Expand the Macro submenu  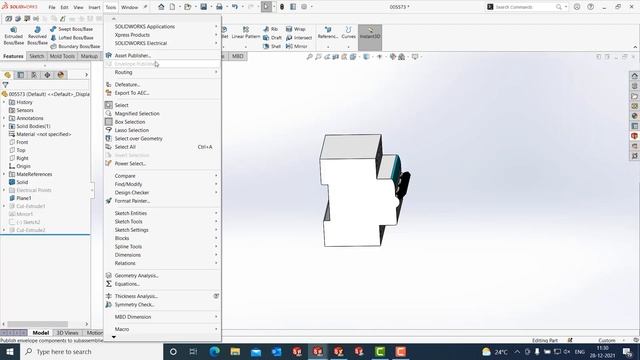pyautogui.click(x=162, y=329)
